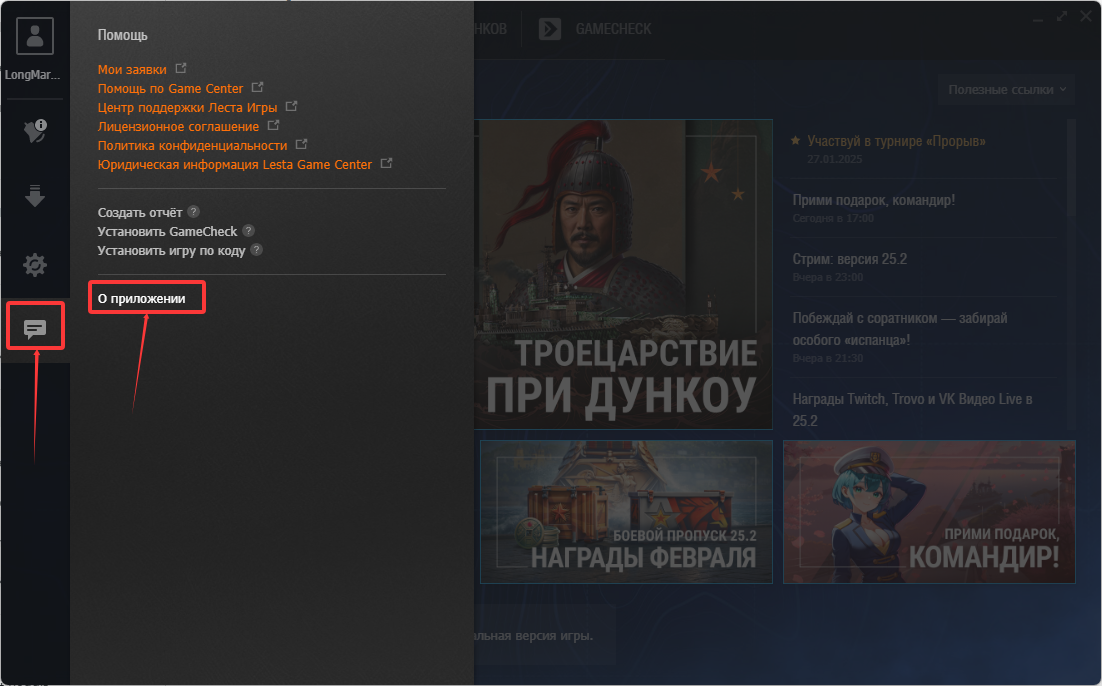Open news Побеждай с соратником — забирай особого «испанца»
Screen dimensions: 1102x686
click(900, 329)
